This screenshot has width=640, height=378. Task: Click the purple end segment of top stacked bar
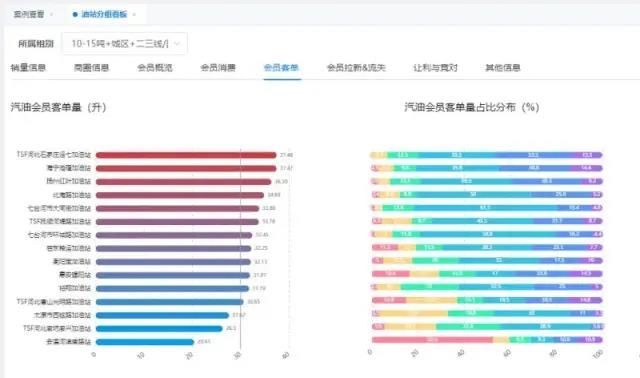click(587, 155)
